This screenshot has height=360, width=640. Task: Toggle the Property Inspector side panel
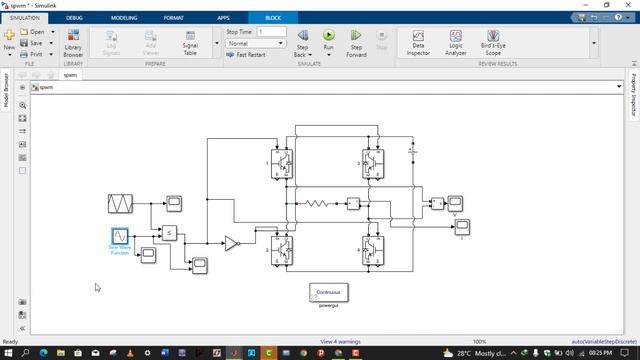634,95
